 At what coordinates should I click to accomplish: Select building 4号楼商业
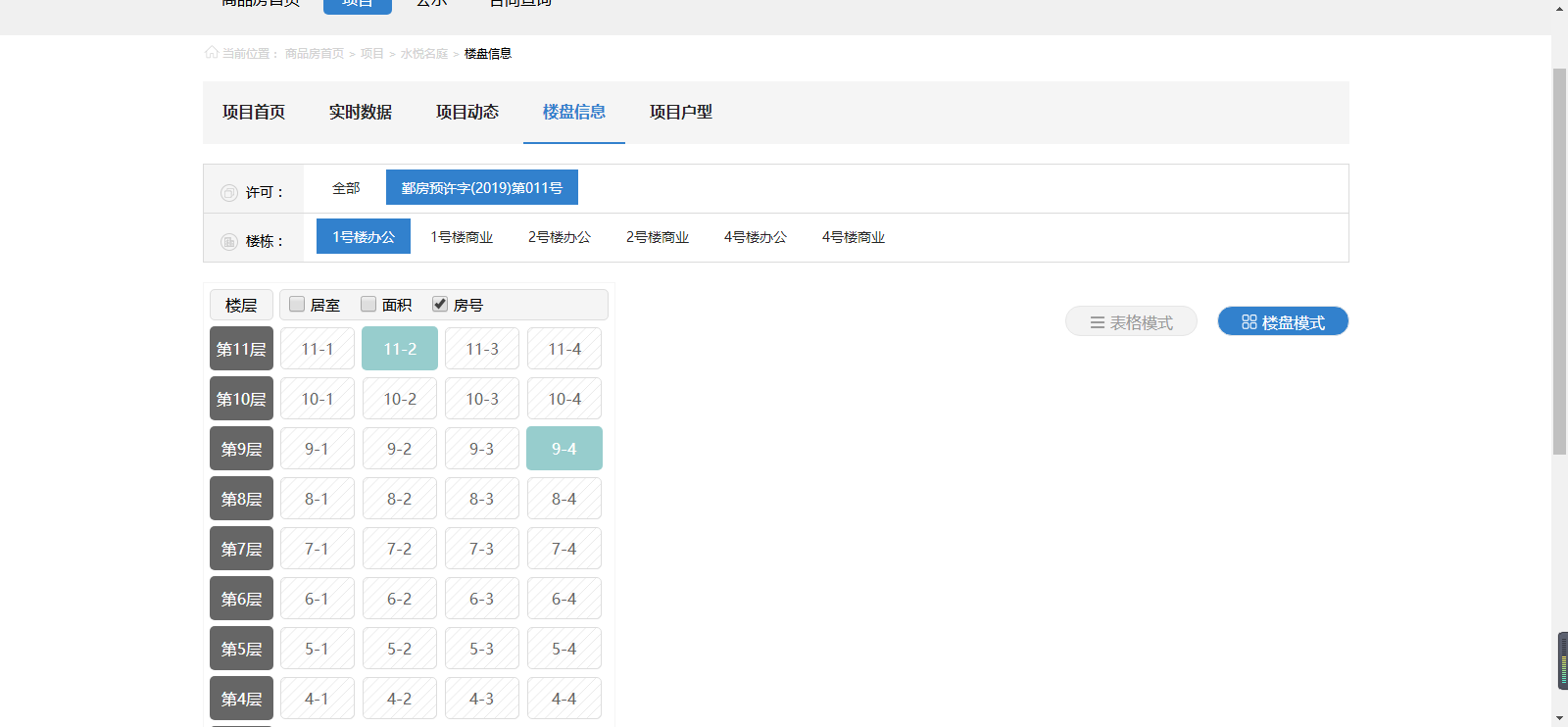854,237
